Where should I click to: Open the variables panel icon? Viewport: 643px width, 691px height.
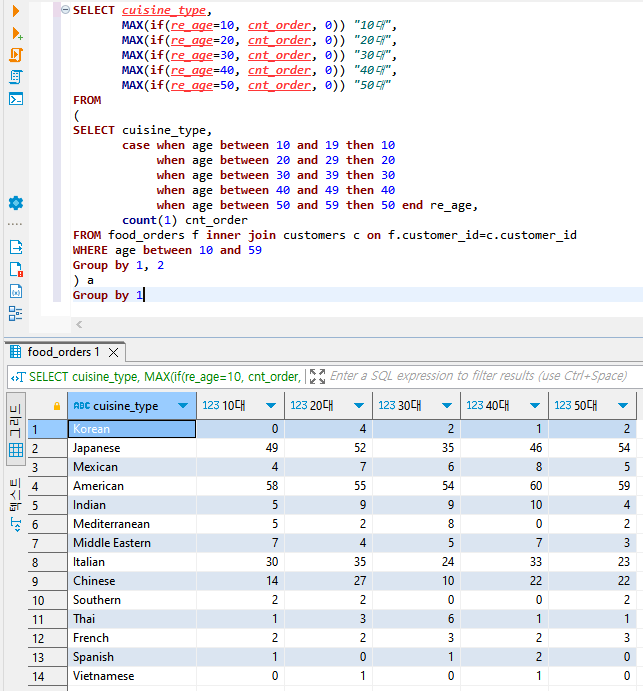pyautogui.click(x=16, y=291)
